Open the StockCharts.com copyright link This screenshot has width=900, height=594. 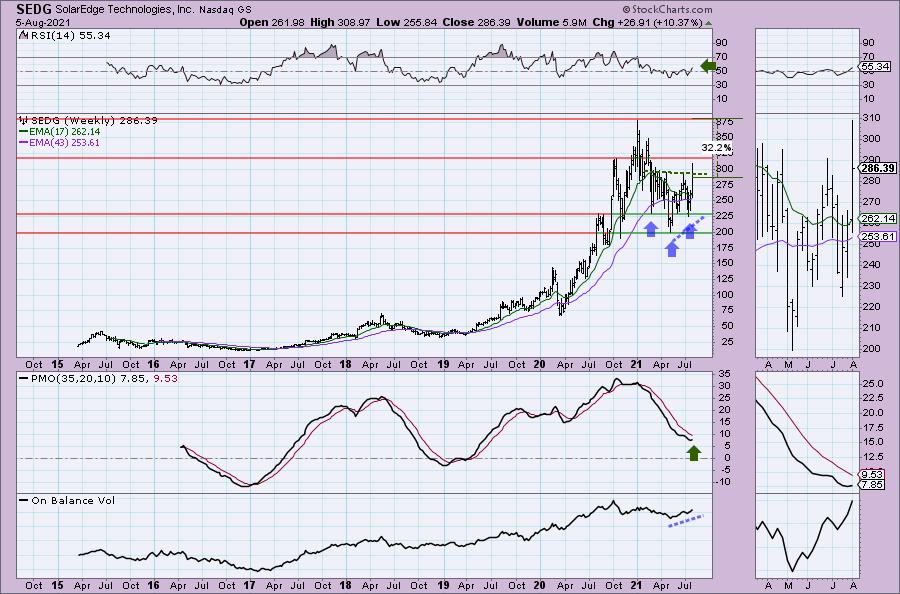pyautogui.click(x=667, y=9)
